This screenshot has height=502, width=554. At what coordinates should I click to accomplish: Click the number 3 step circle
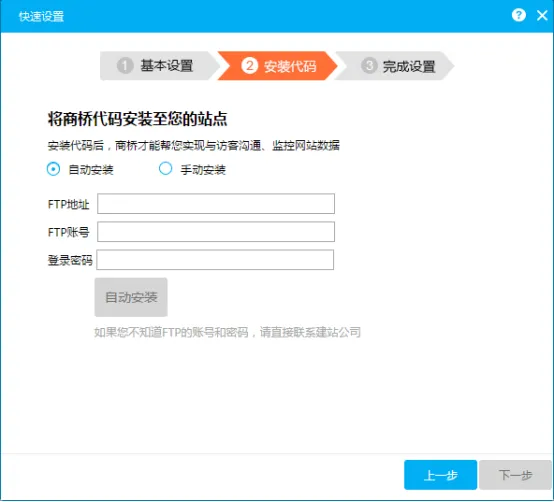(x=369, y=66)
